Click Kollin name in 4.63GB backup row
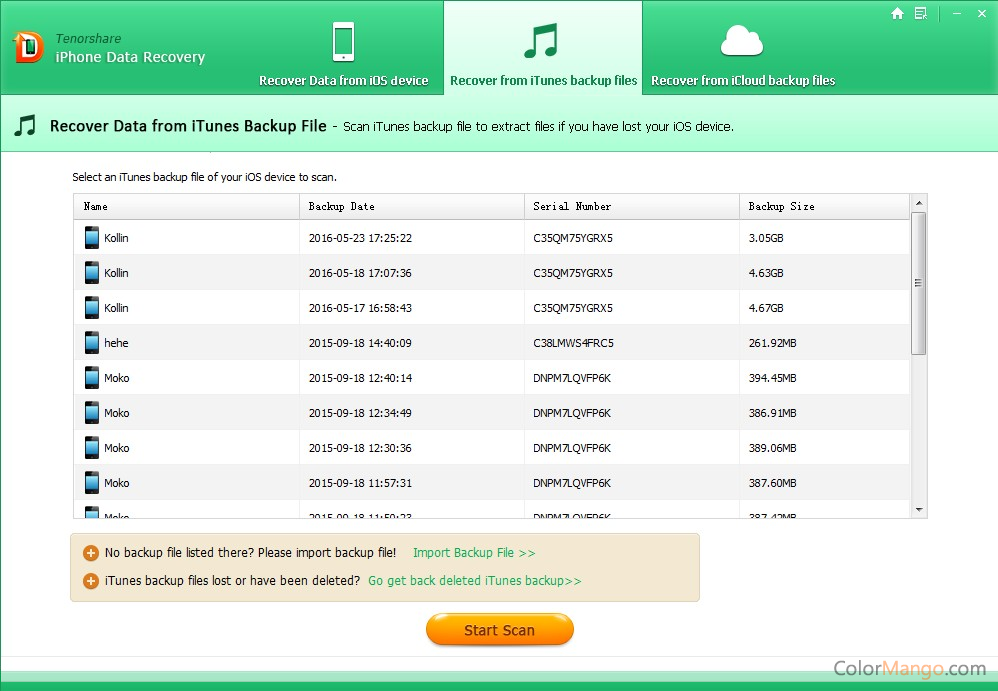Viewport: 998px width, 691px height. [x=116, y=273]
